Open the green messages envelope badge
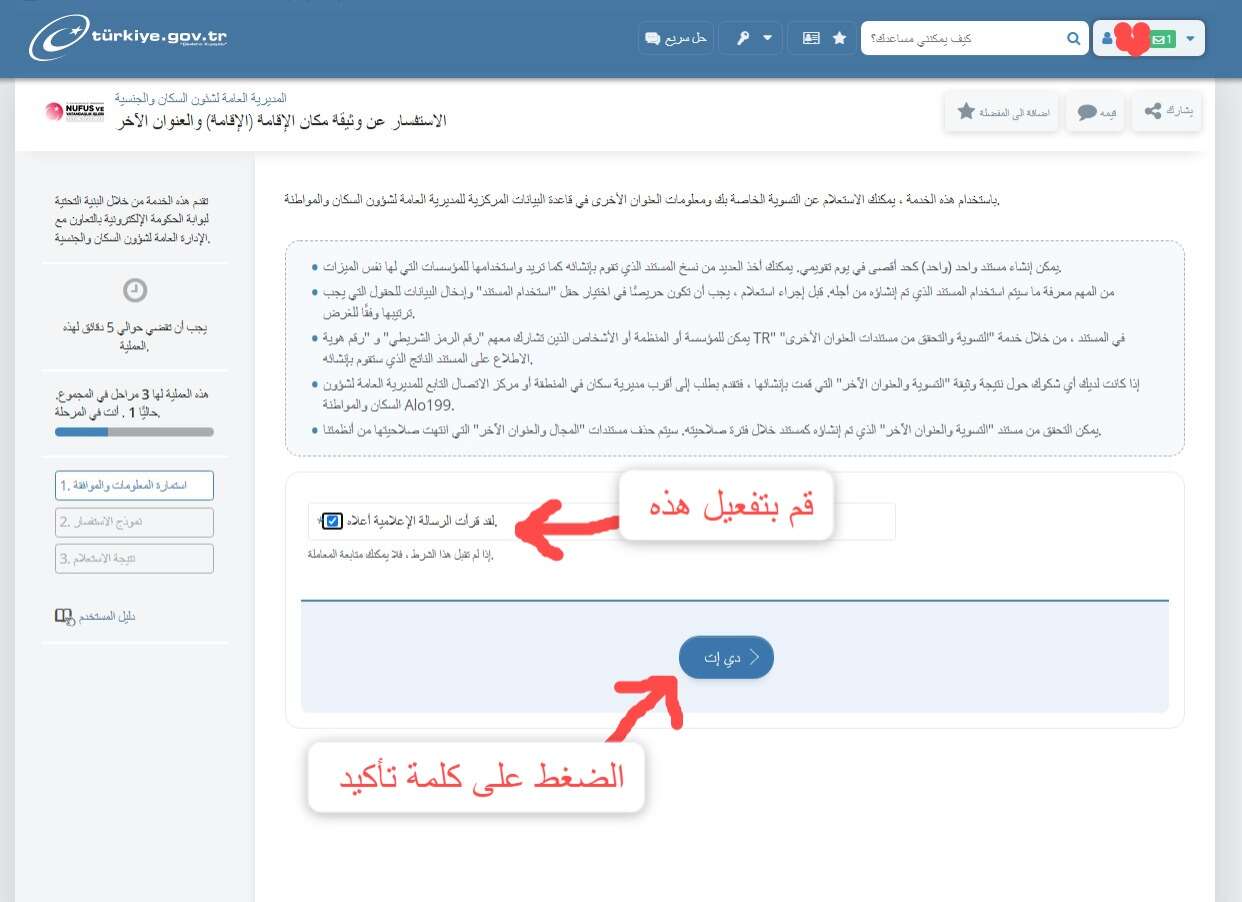The height and width of the screenshot is (902, 1242). click(x=1161, y=39)
